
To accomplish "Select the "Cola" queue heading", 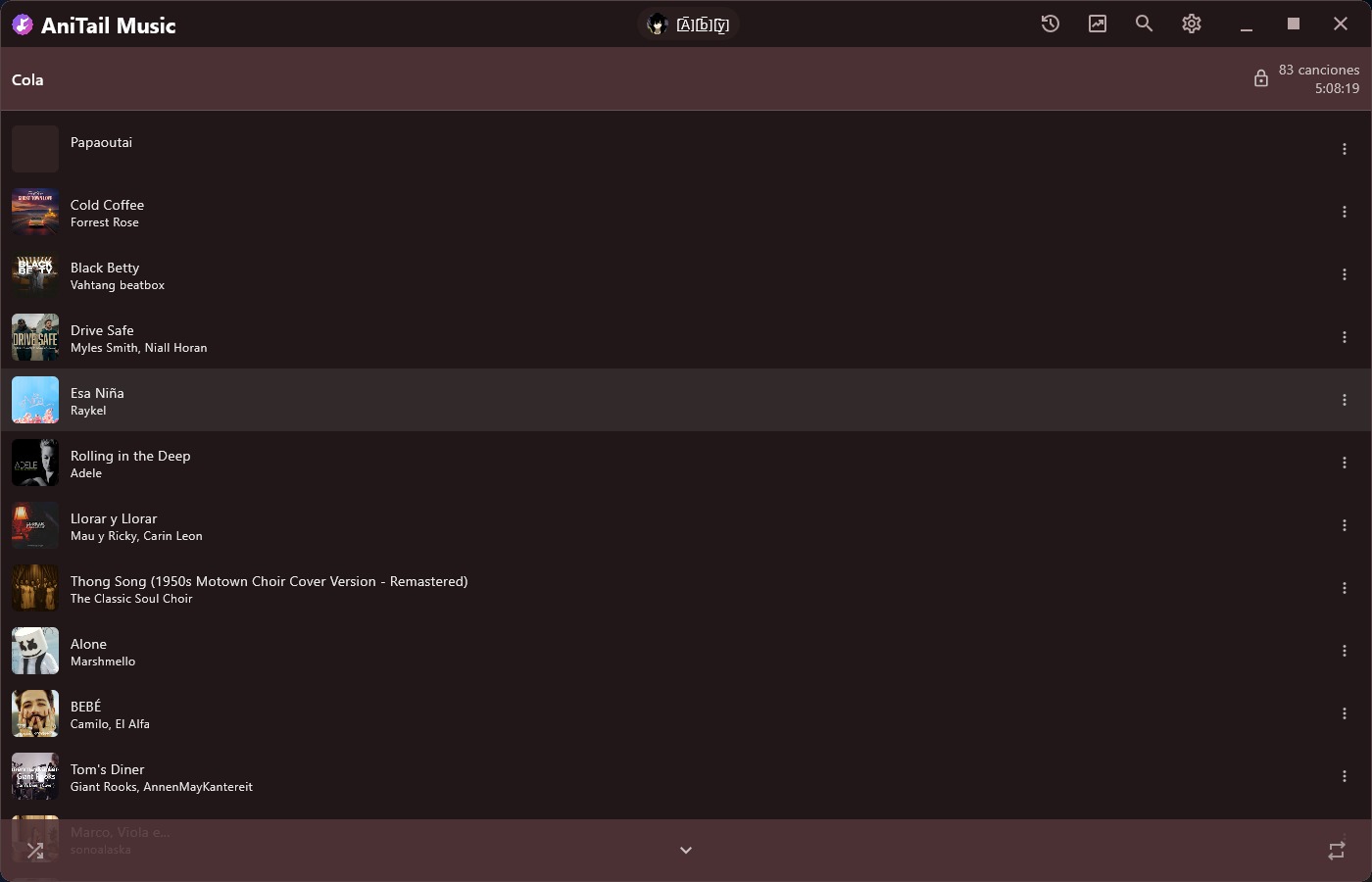I will 26,79.
